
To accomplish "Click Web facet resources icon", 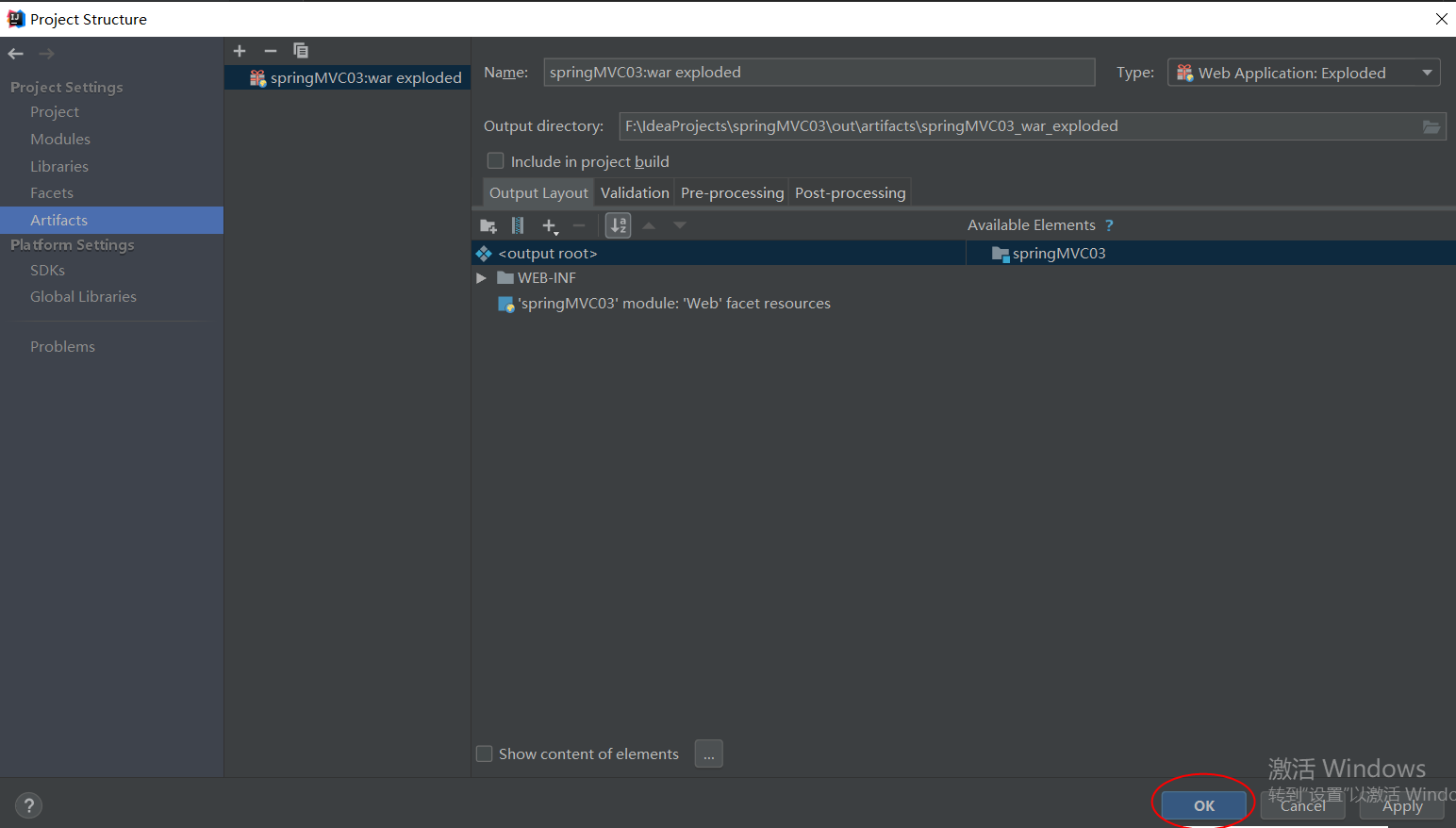I will click(x=506, y=304).
